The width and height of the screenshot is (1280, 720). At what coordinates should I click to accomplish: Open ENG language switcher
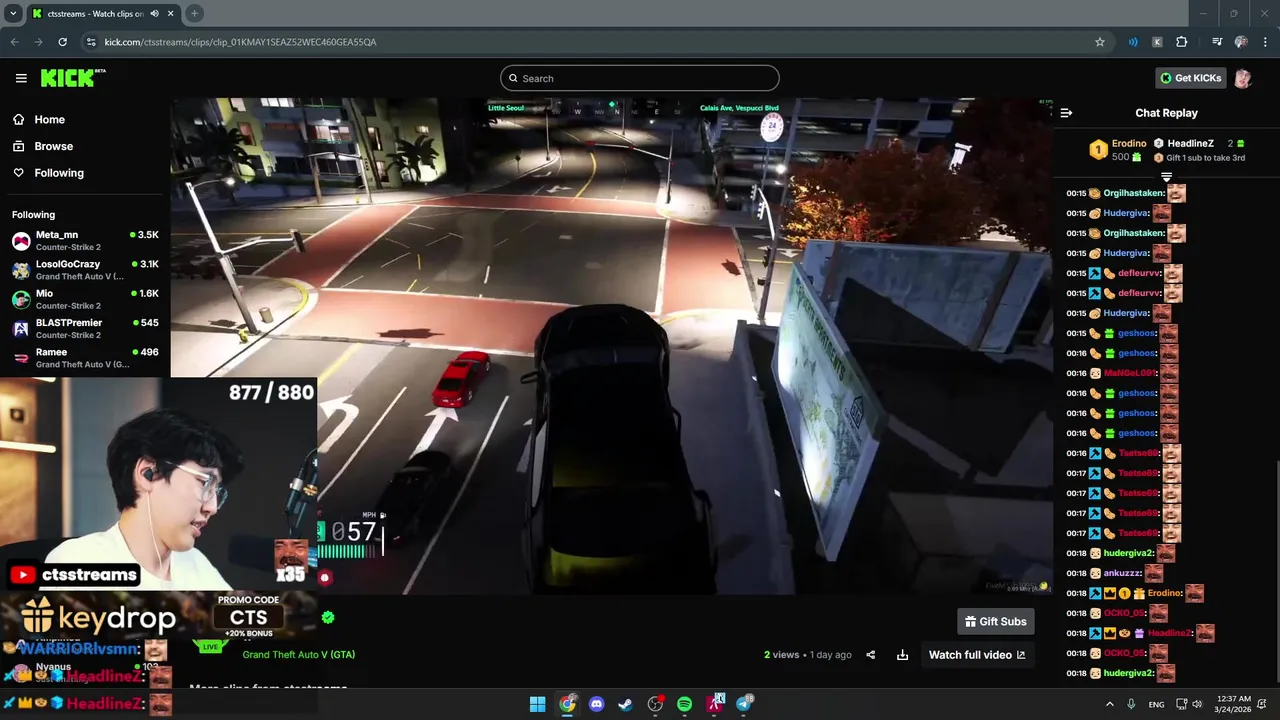pos(1156,704)
